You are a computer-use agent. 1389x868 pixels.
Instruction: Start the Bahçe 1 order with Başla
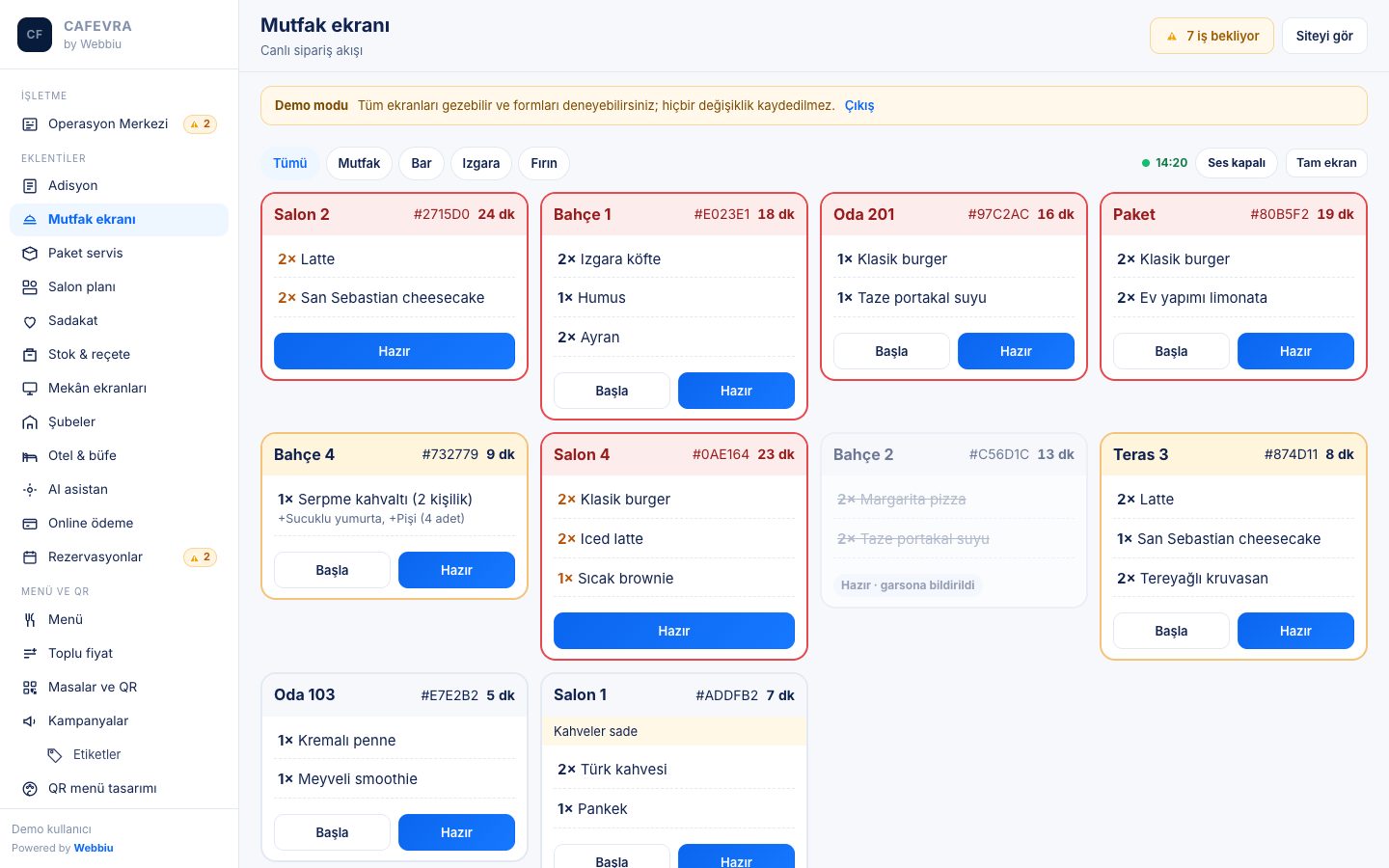click(x=612, y=391)
